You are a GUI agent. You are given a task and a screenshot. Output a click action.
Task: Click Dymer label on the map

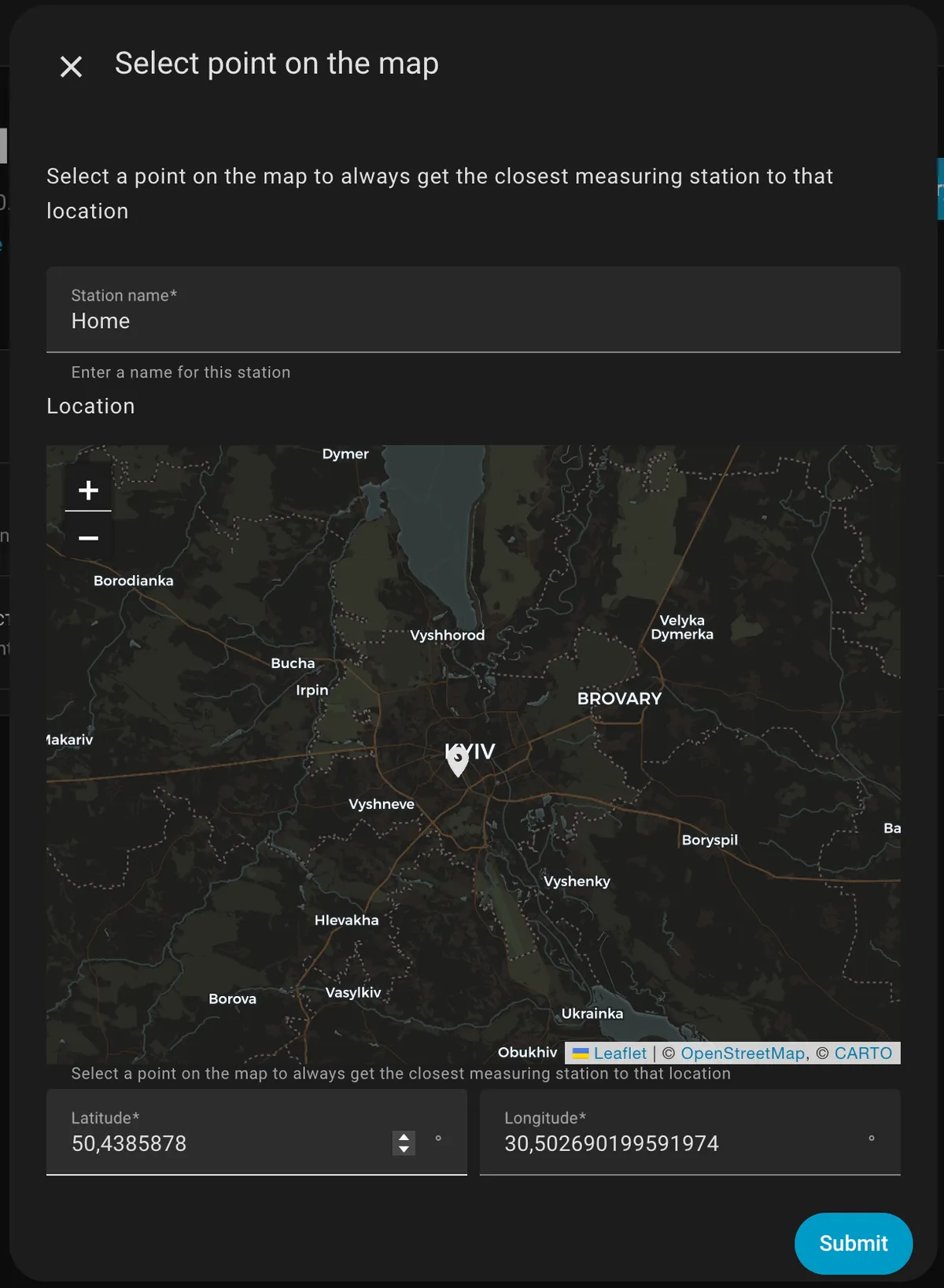[x=345, y=454]
